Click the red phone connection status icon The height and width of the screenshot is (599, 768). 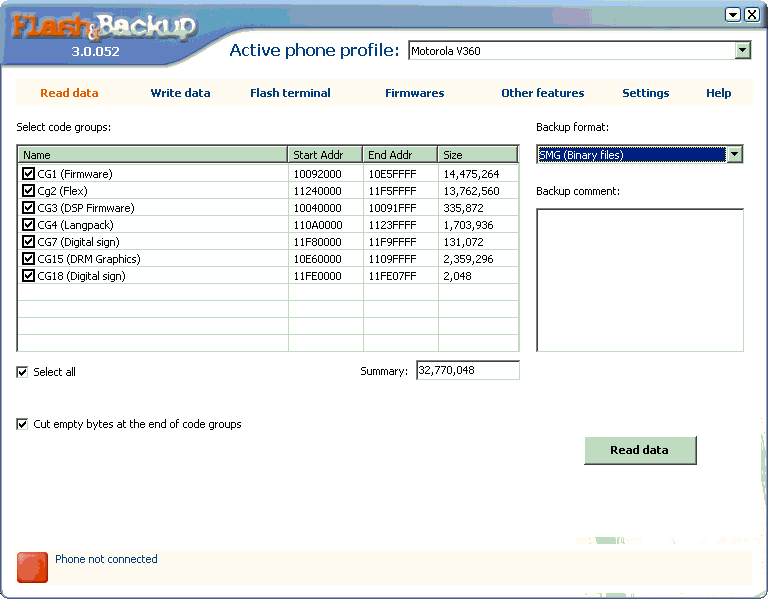(x=32, y=567)
